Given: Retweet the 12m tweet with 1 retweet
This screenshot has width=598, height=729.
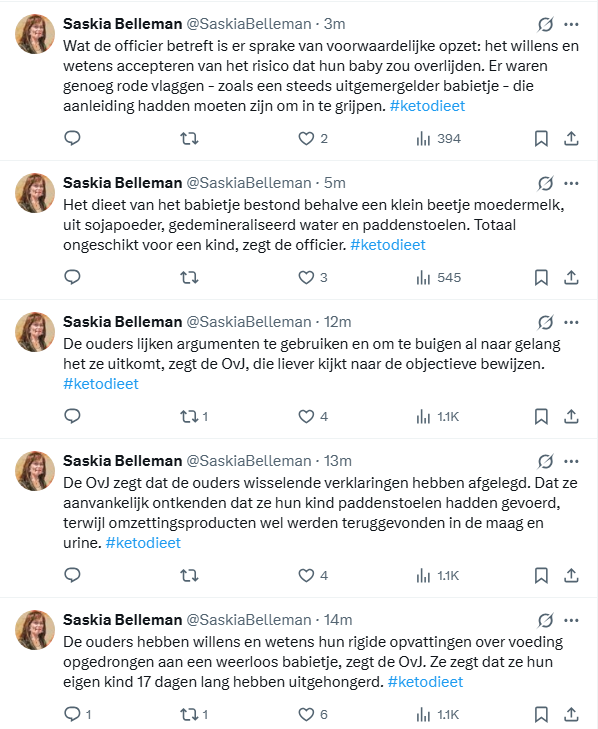Looking at the screenshot, I should coord(194,416).
